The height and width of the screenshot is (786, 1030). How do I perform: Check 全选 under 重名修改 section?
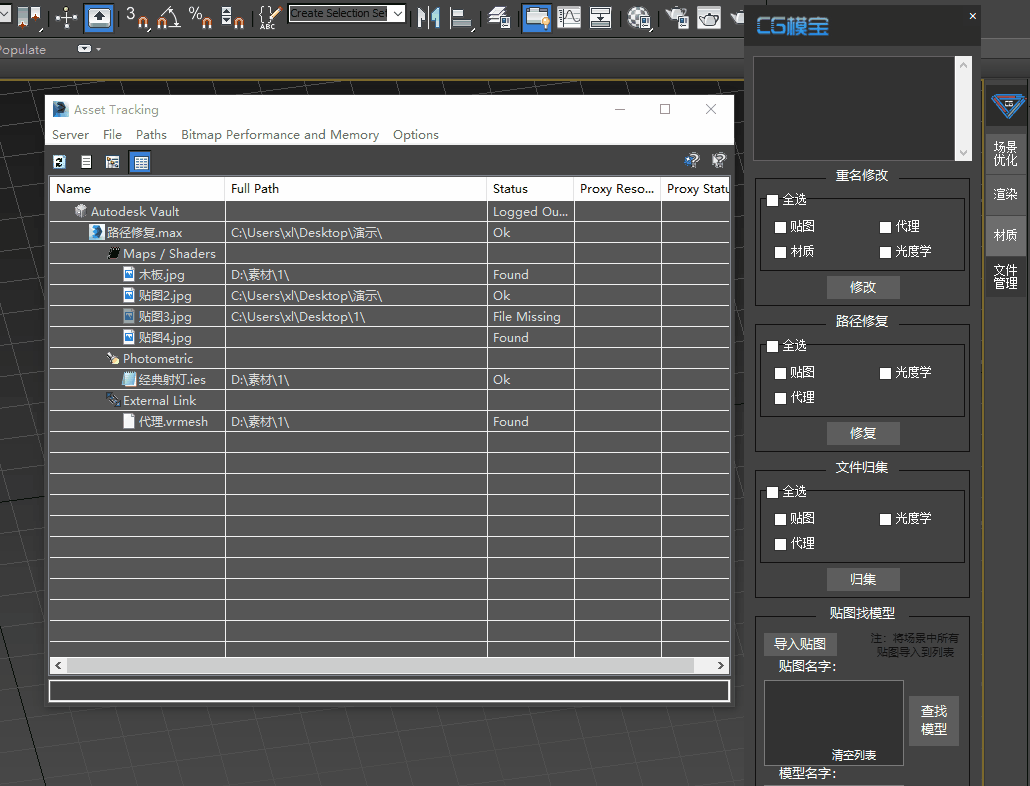point(772,201)
